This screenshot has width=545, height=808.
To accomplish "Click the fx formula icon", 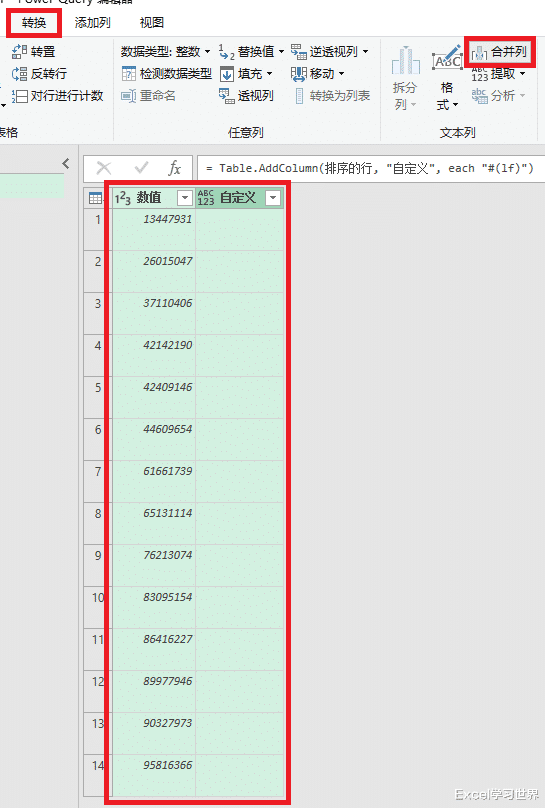I will [175, 168].
